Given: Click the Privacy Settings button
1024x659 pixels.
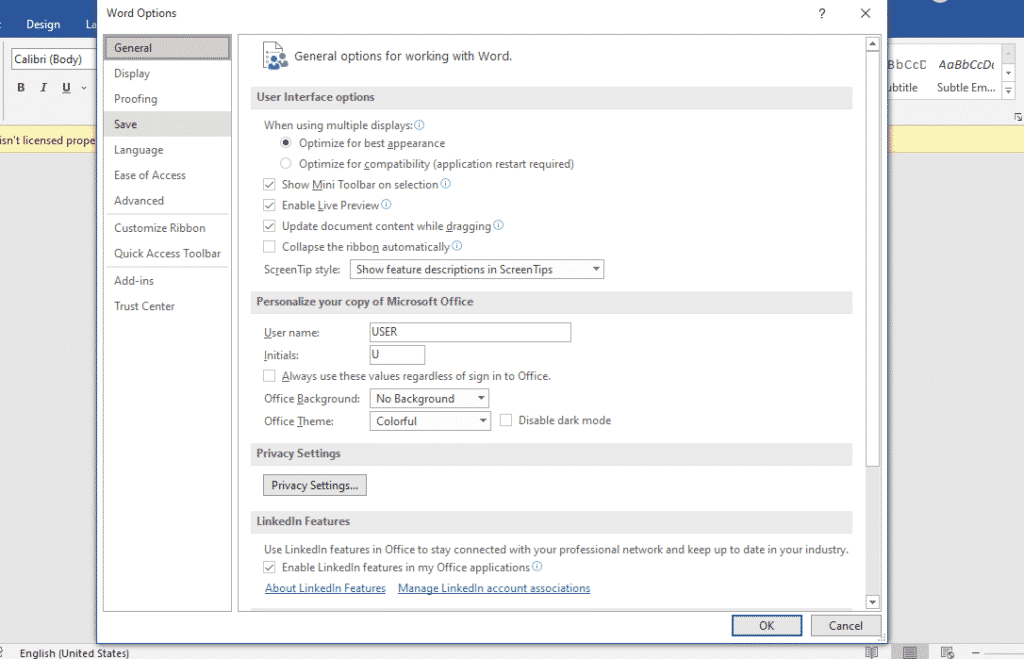Looking at the screenshot, I should 314,484.
